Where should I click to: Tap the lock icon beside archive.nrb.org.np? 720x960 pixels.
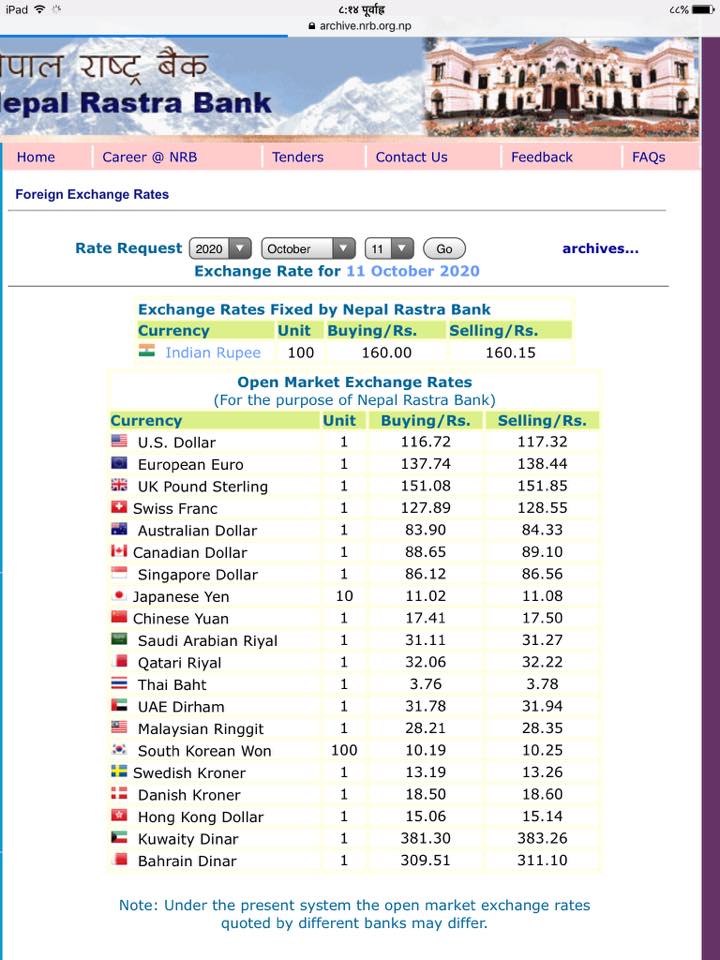[x=312, y=26]
